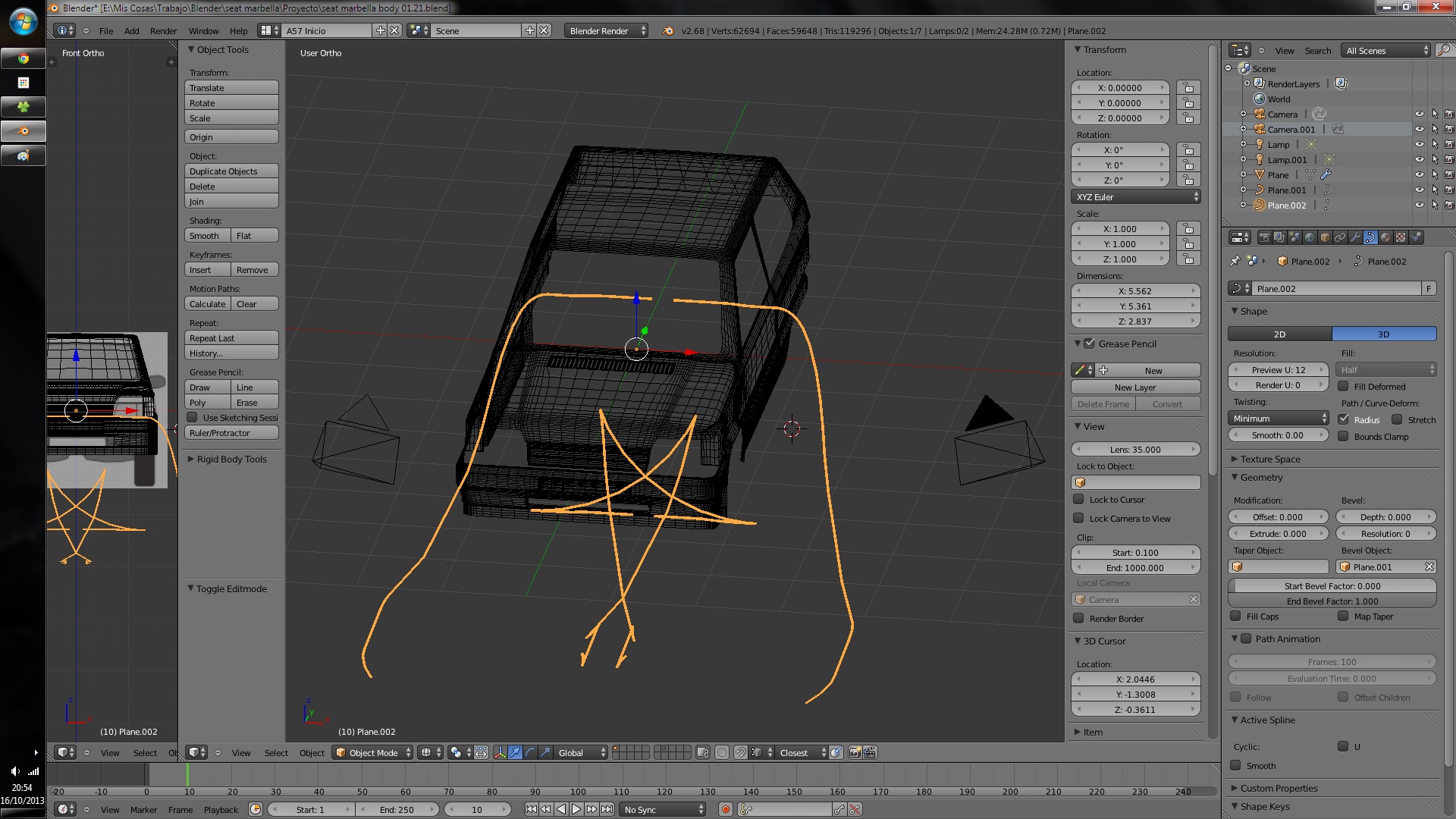Open the Modifiers wrench properties tab
This screenshot has height=819, width=1456.
tap(1355, 237)
